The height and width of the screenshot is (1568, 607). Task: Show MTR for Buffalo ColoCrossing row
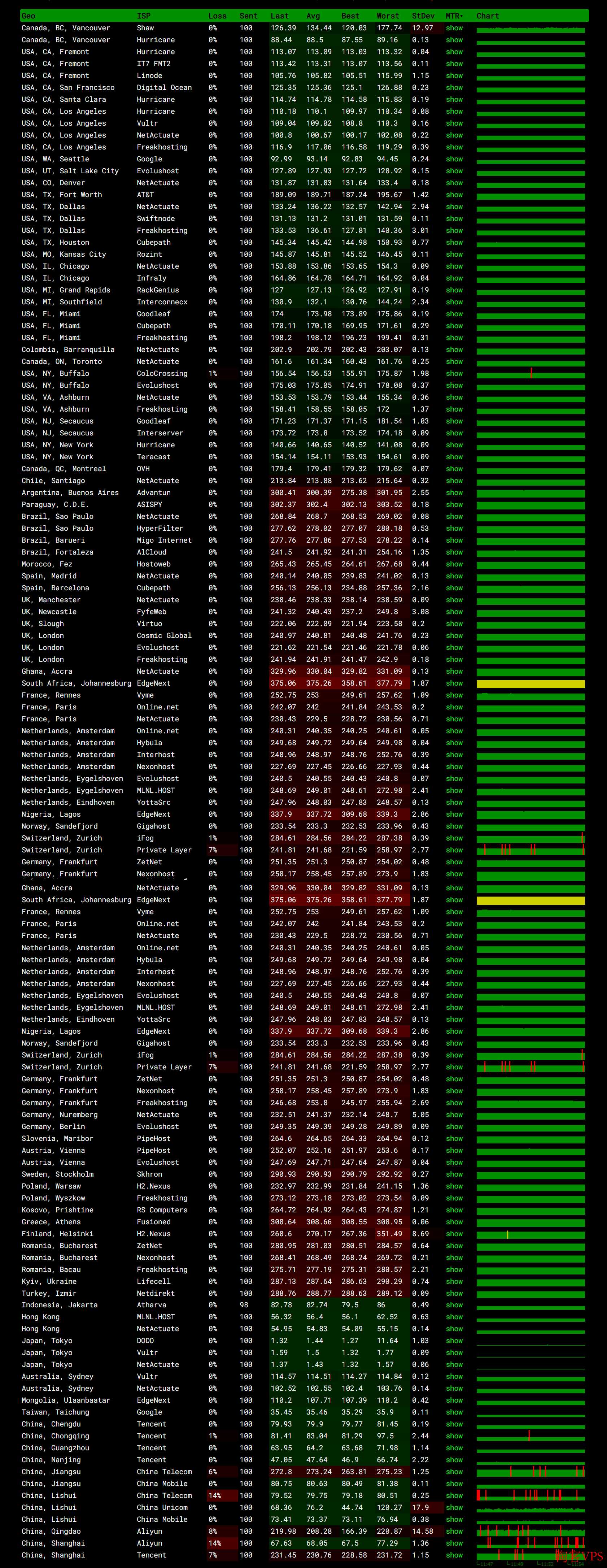tap(454, 374)
